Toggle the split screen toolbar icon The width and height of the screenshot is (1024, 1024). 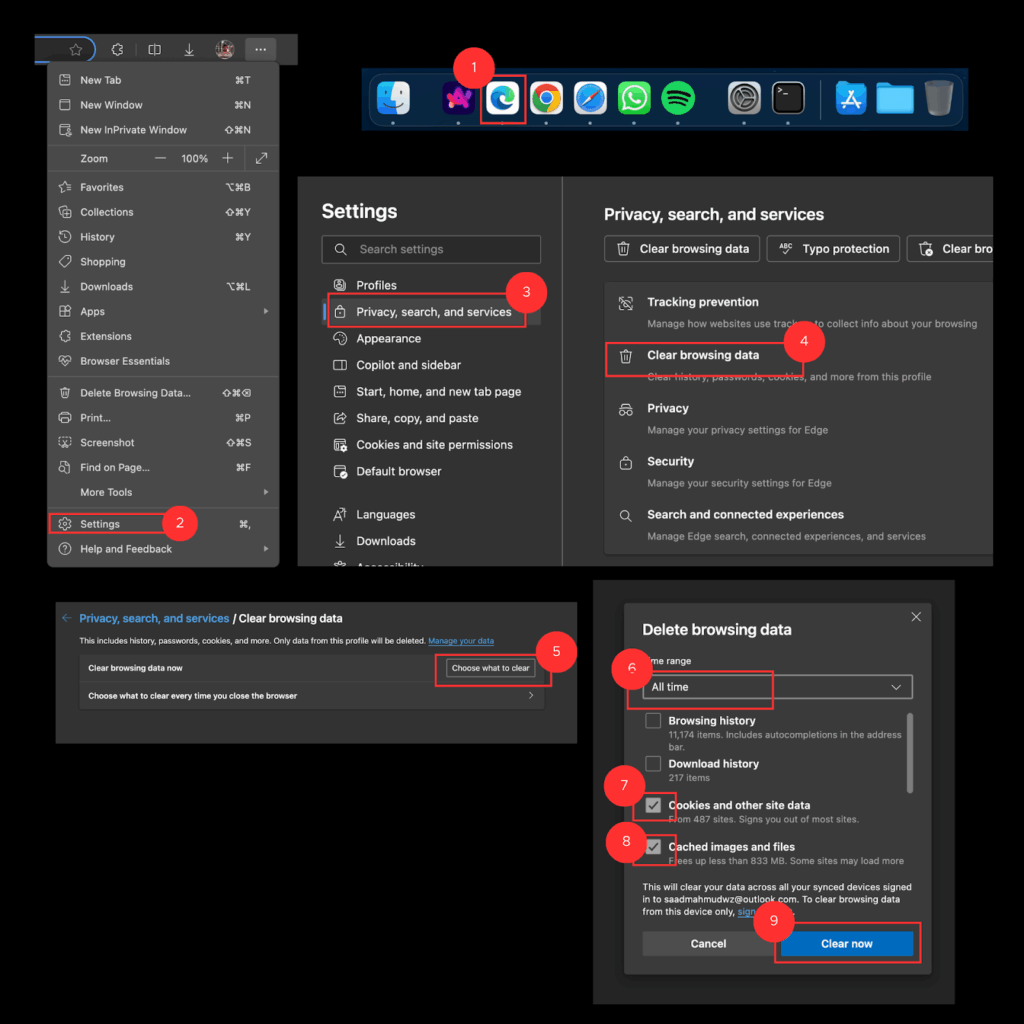(x=155, y=50)
